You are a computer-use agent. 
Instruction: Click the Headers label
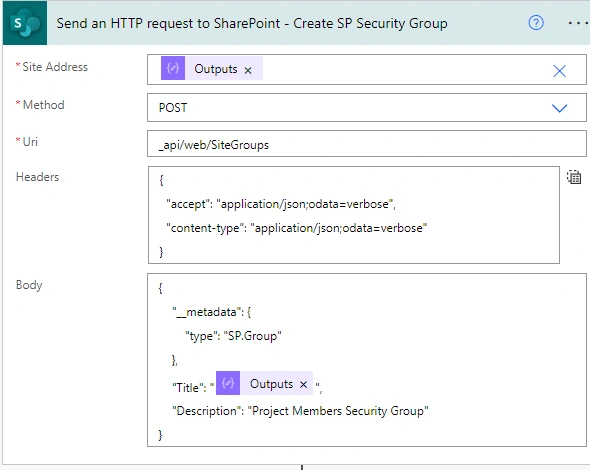37,177
